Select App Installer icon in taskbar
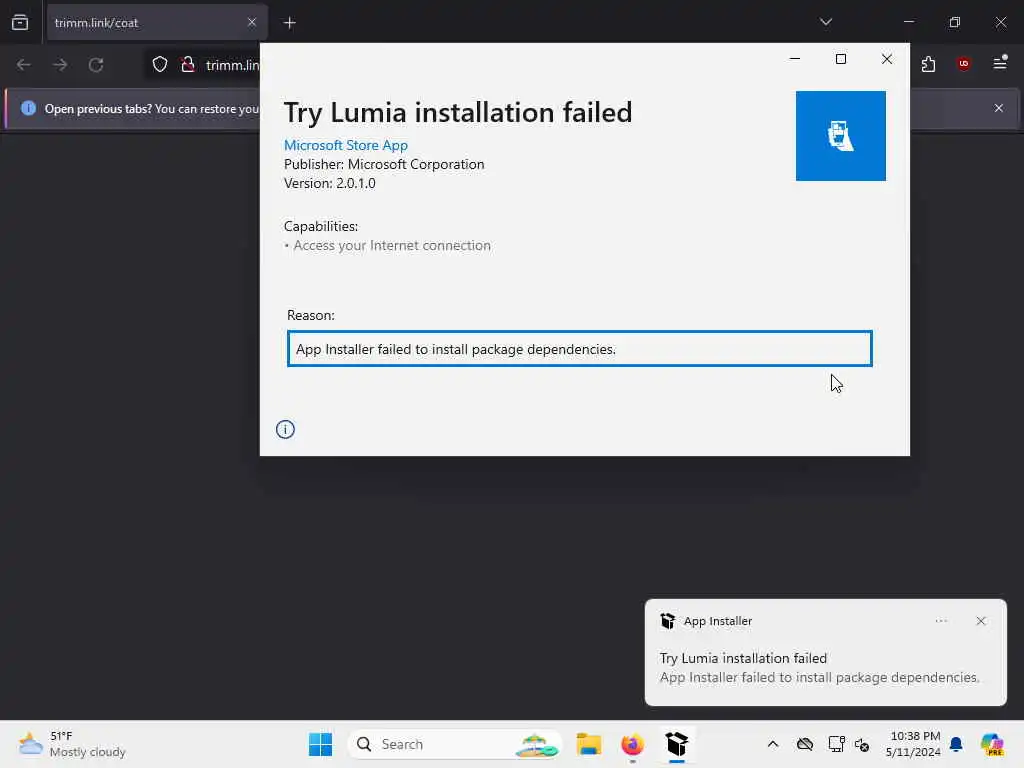1024x768 pixels. coord(677,744)
